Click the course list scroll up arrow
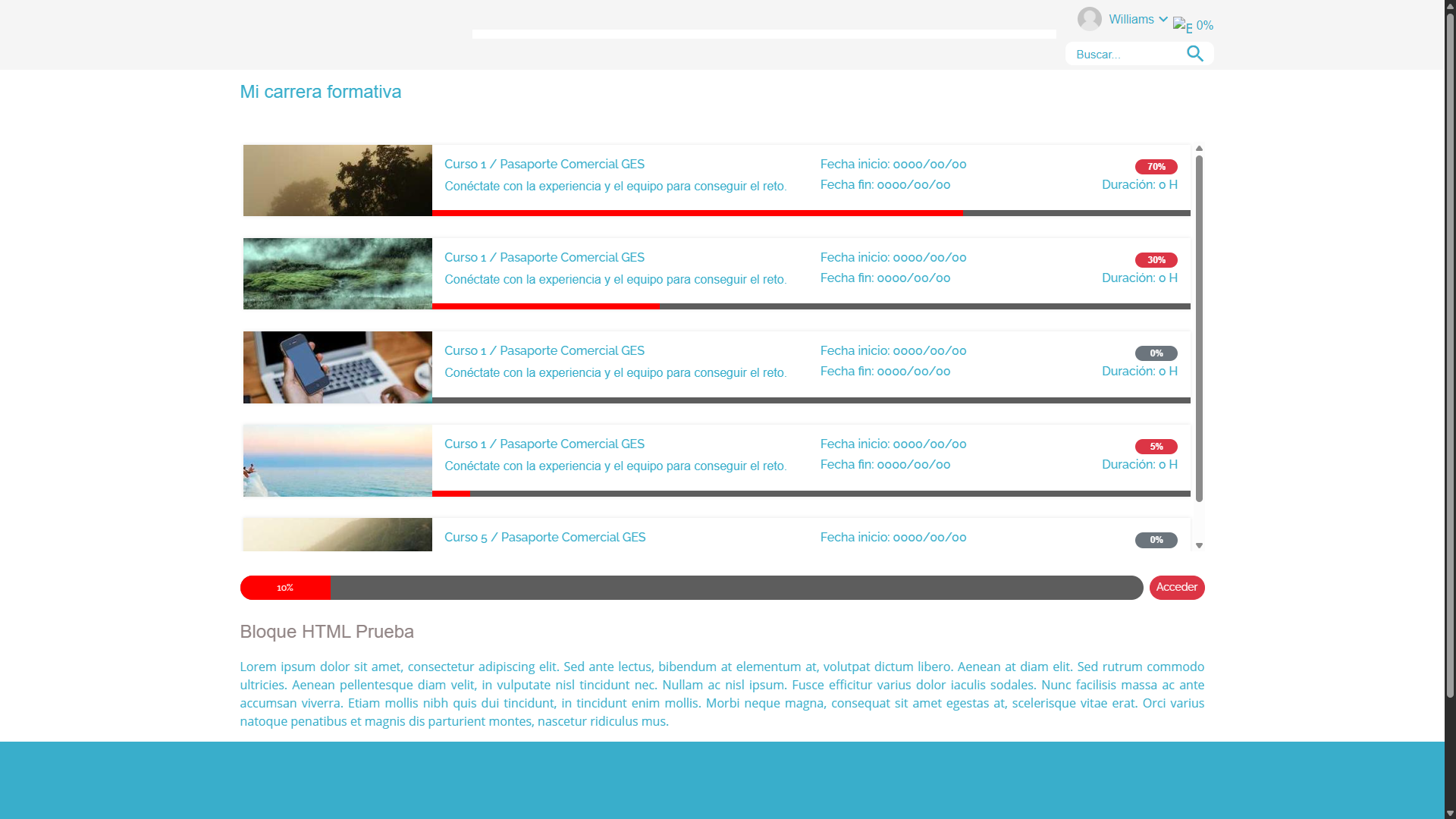 point(1199,149)
